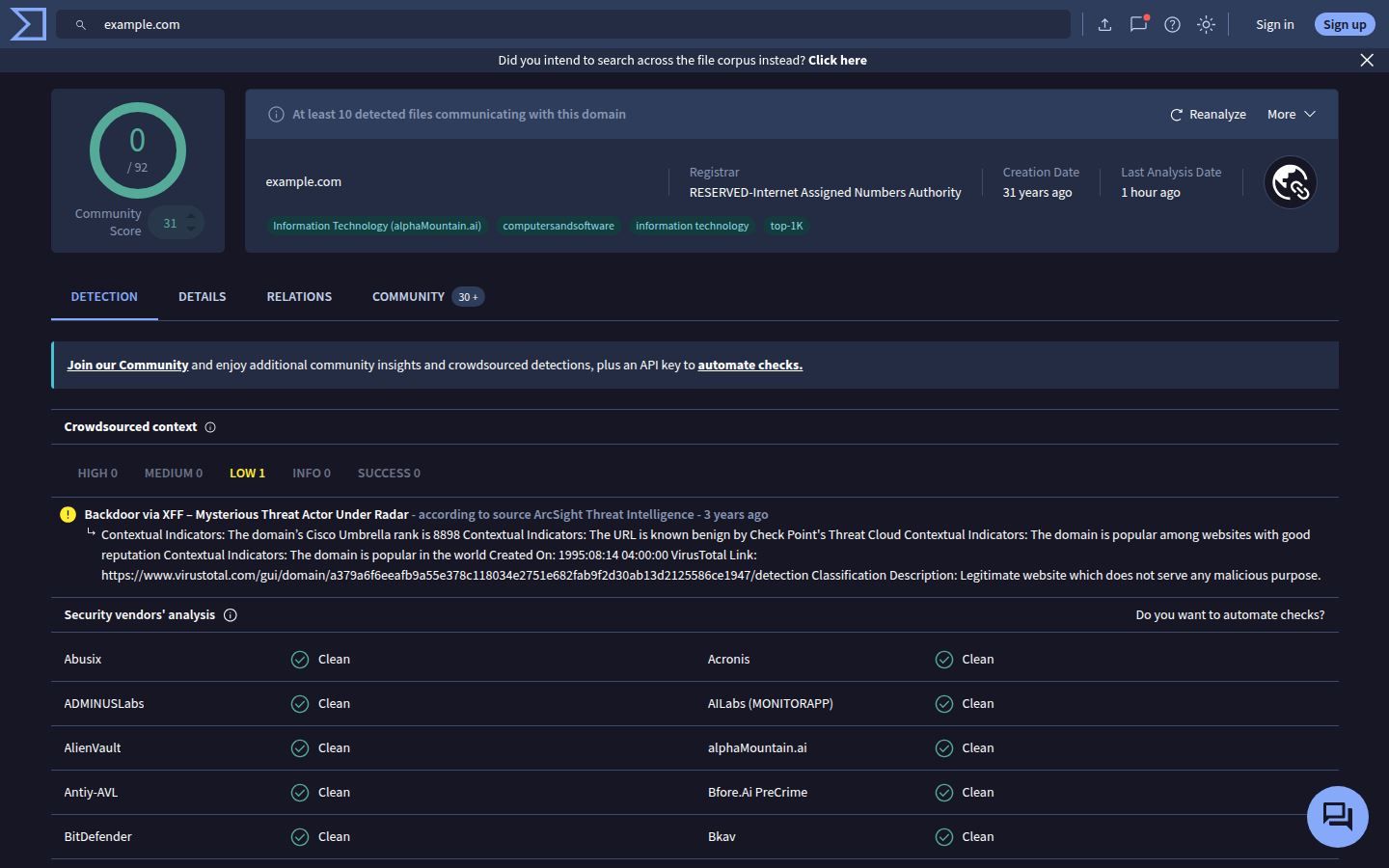This screenshot has width=1389, height=868.
Task: Click the info icon beside detected files notice
Action: click(276, 114)
